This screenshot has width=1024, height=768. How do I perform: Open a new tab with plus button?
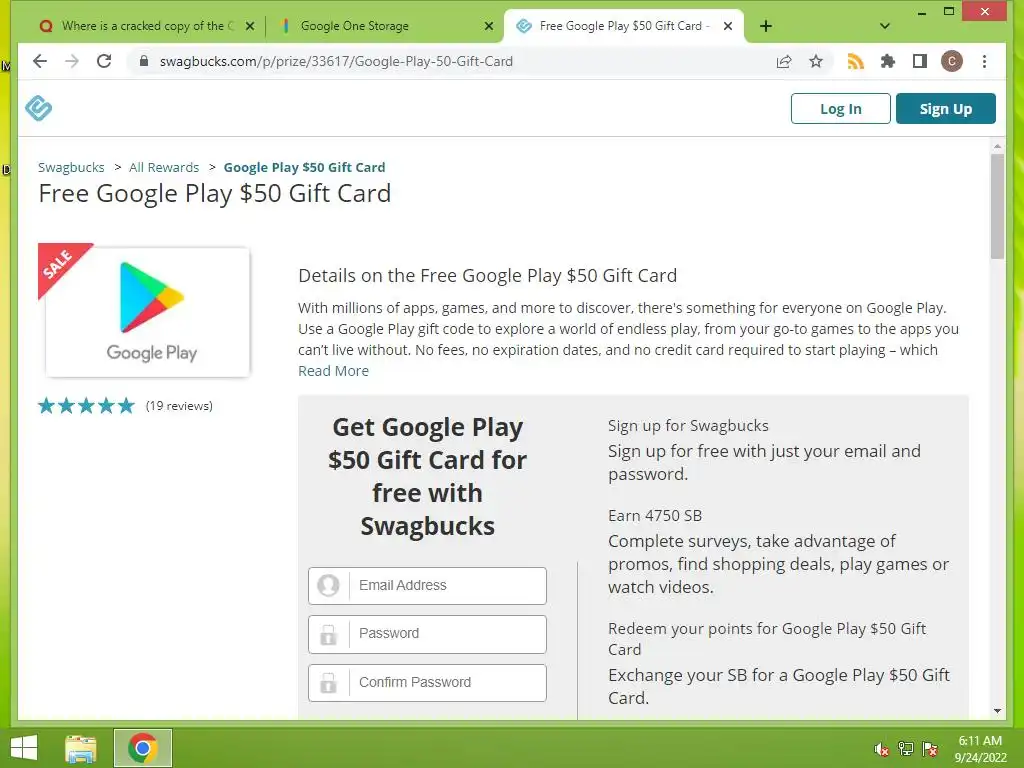(x=766, y=26)
